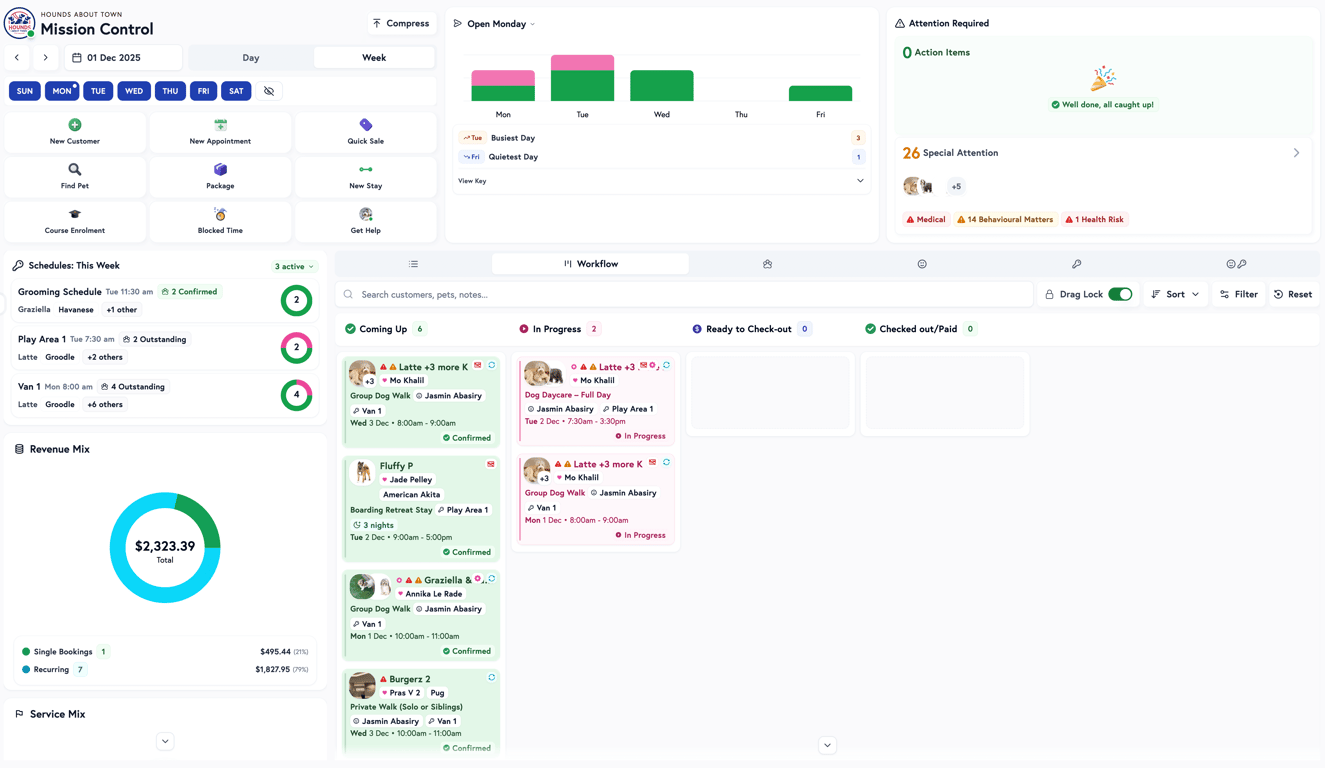This screenshot has width=1325, height=768.
Task: Start a New Appointment
Action: (220, 132)
